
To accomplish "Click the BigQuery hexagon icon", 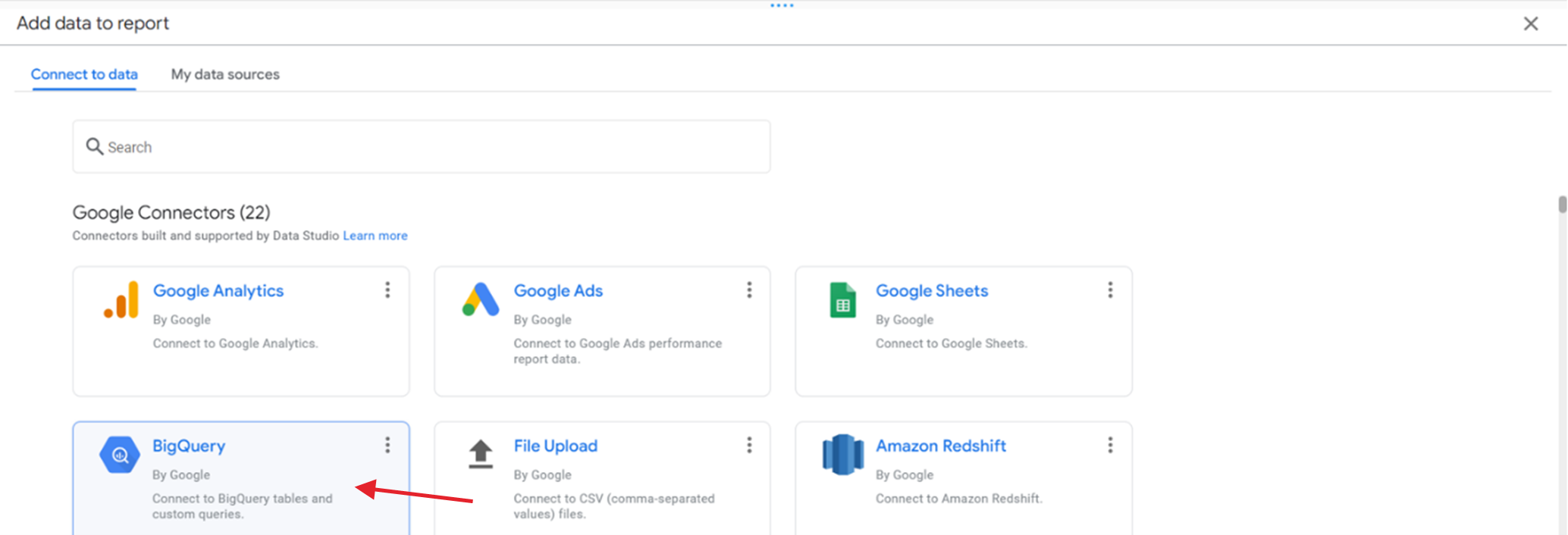I will click(x=120, y=455).
